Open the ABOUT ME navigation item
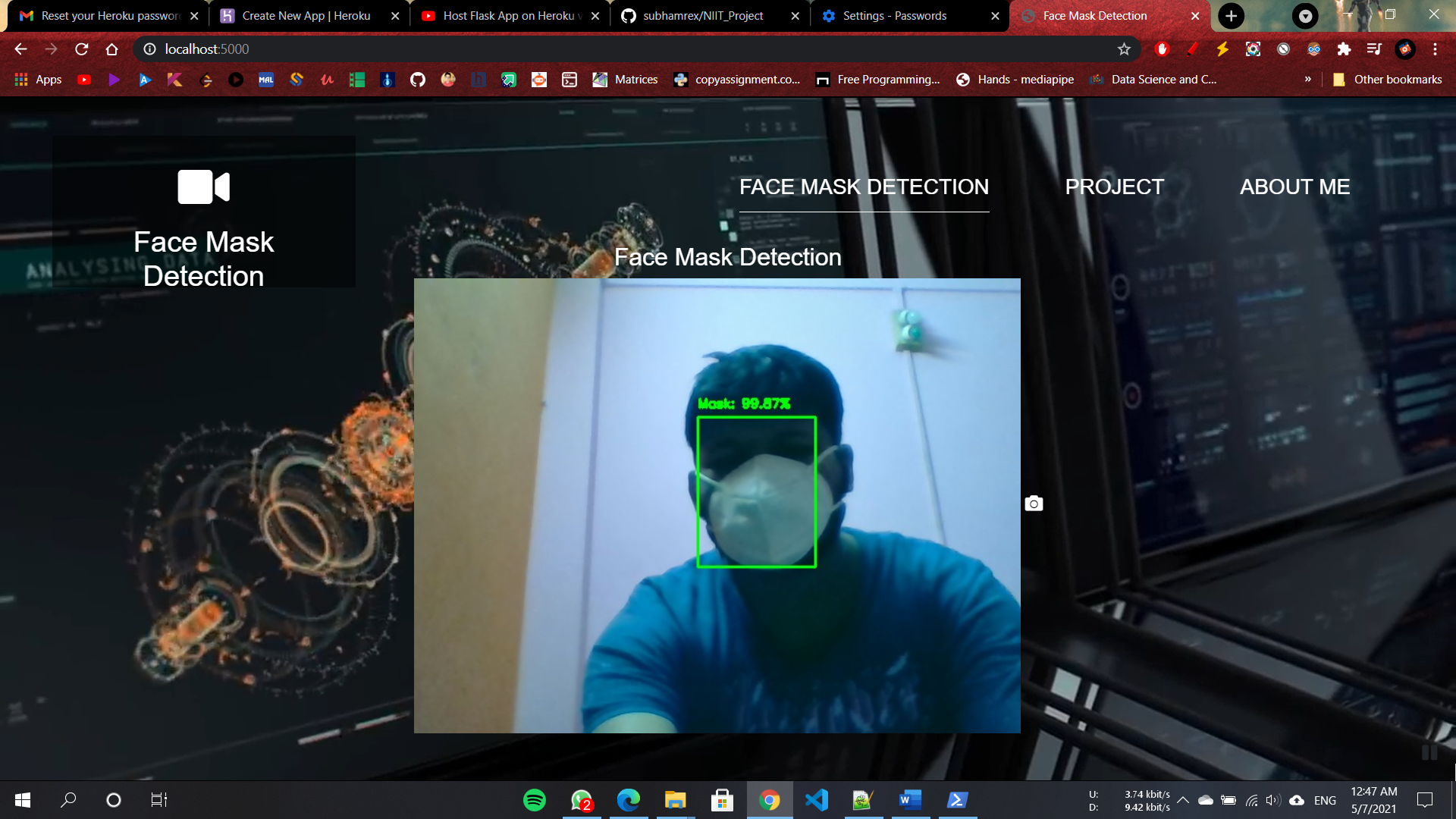This screenshot has width=1456, height=819. 1294,187
